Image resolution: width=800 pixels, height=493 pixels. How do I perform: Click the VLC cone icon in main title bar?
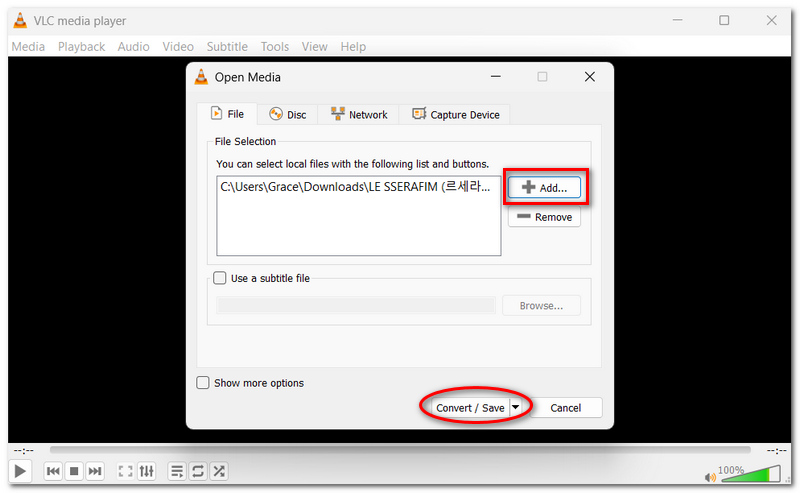[20, 20]
